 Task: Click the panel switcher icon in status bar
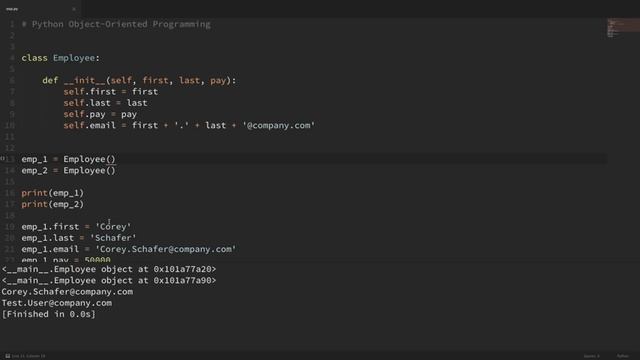tap(7, 356)
